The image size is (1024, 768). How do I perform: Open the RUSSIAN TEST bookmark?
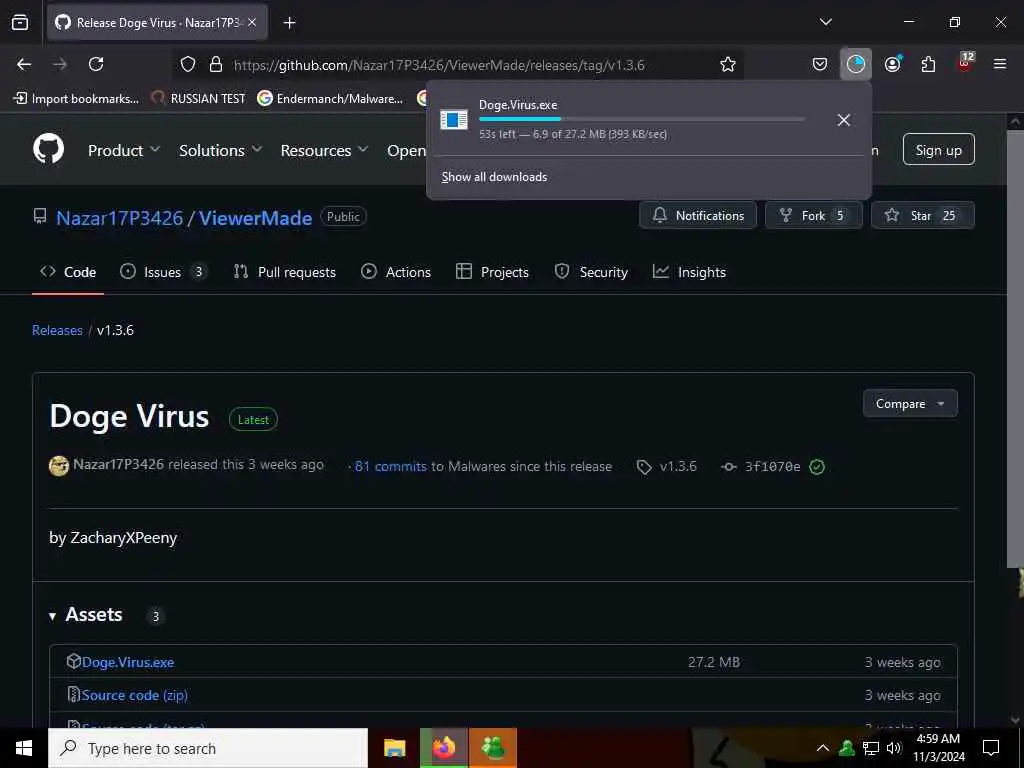click(x=198, y=99)
